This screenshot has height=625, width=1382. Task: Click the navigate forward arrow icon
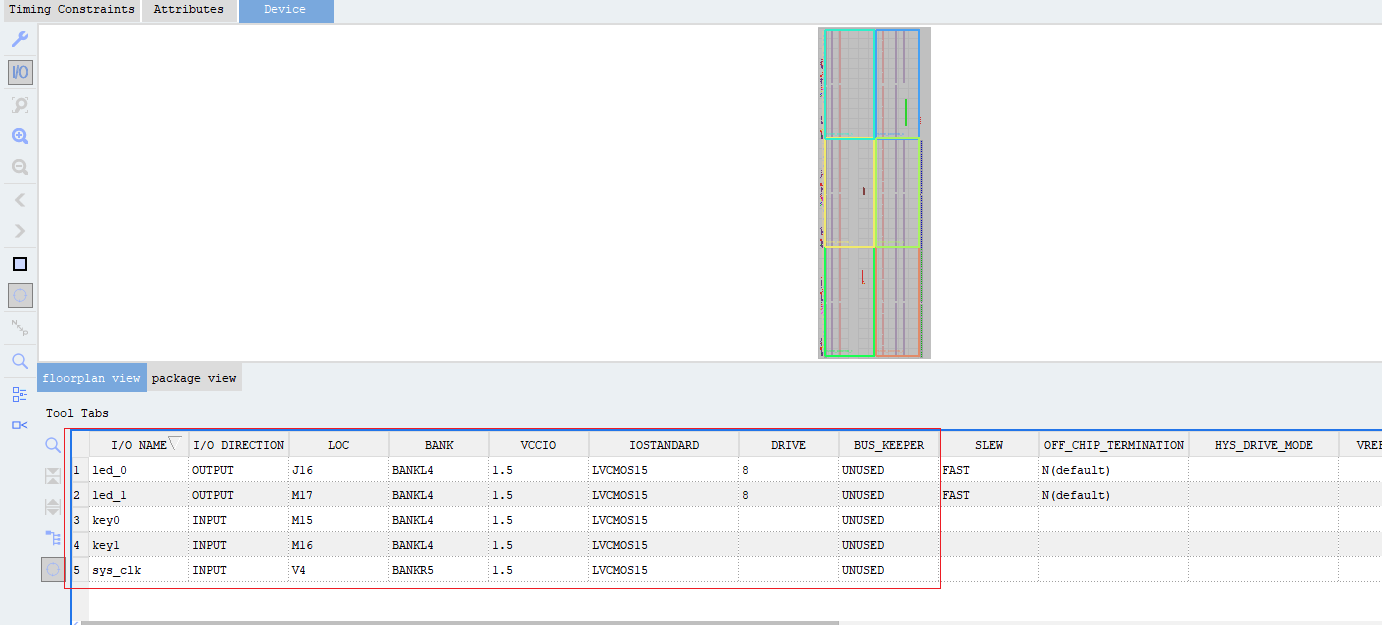(19, 230)
